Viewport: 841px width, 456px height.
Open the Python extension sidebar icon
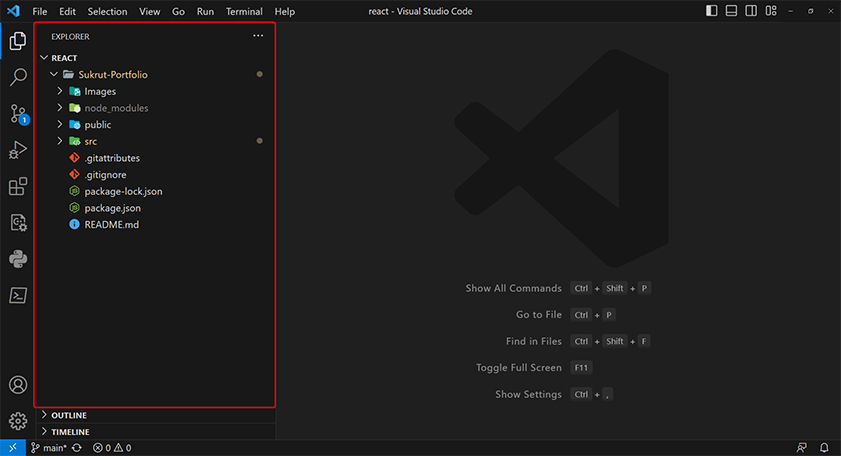click(17, 259)
